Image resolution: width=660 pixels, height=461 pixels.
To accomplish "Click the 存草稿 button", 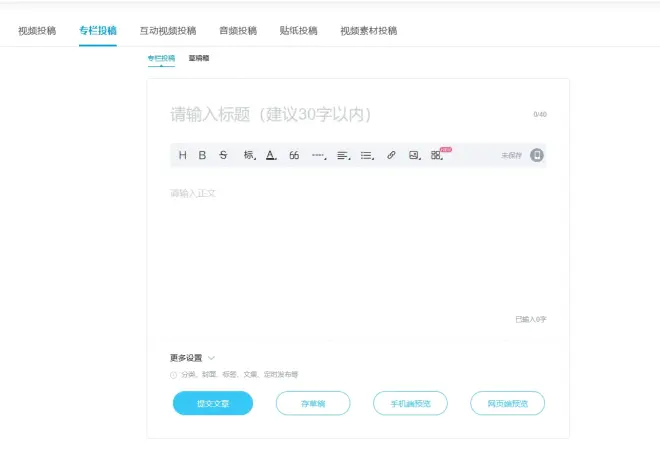I will pos(313,403).
